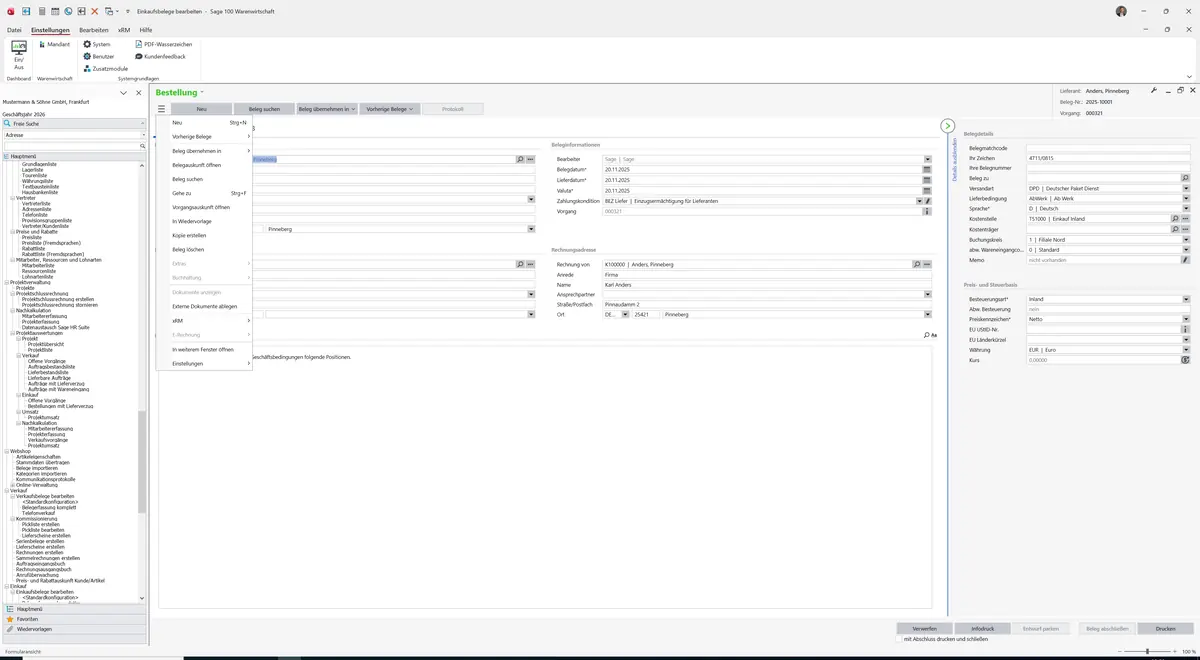Image resolution: width=1200 pixels, height=660 pixels.
Task: Search Kostenträger with magnifier icon
Action: (1175, 229)
